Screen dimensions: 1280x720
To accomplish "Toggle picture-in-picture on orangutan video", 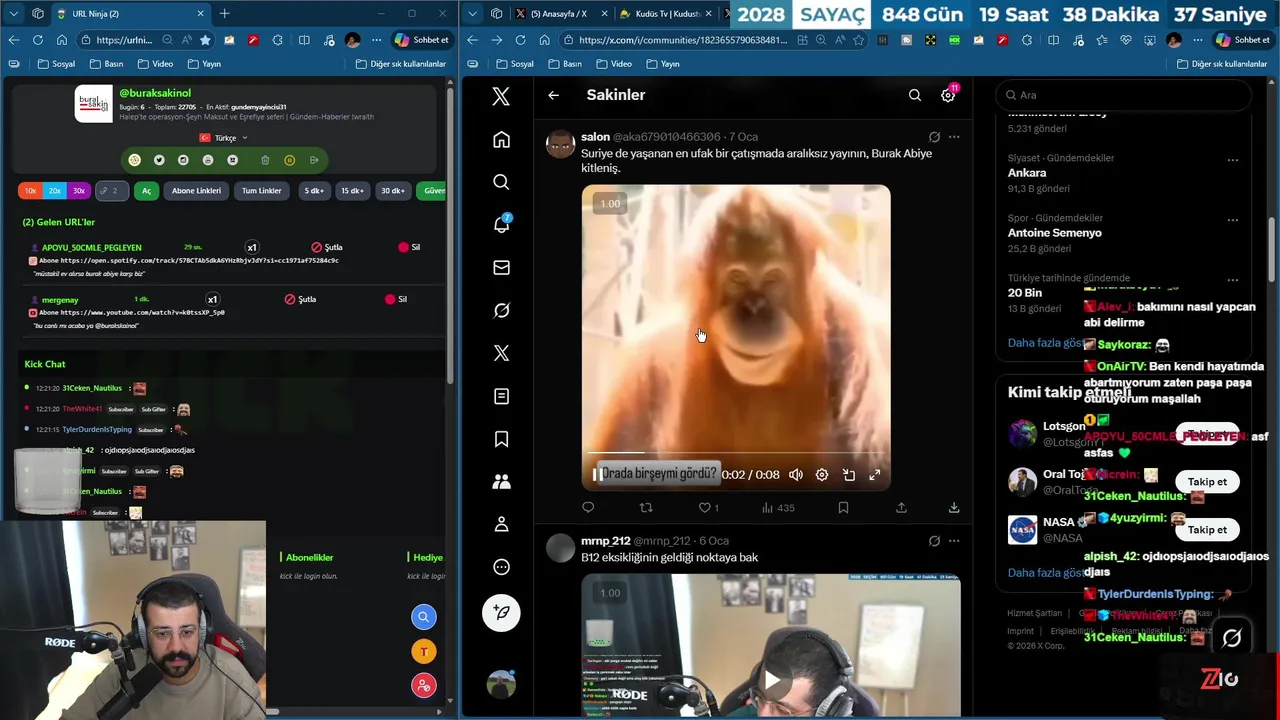I will point(849,475).
